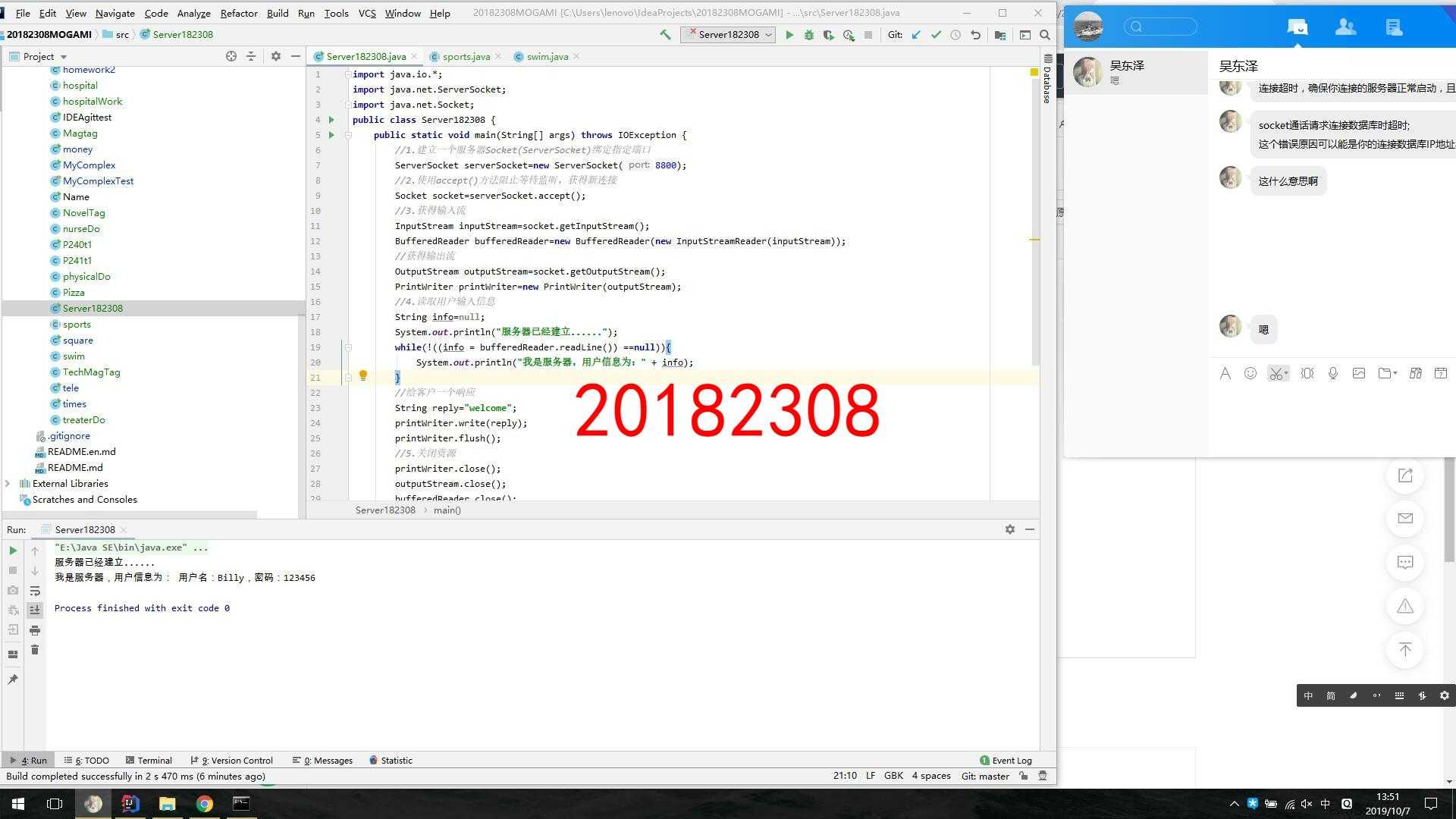
Task: Switch to the Terminal tab
Action: click(154, 760)
